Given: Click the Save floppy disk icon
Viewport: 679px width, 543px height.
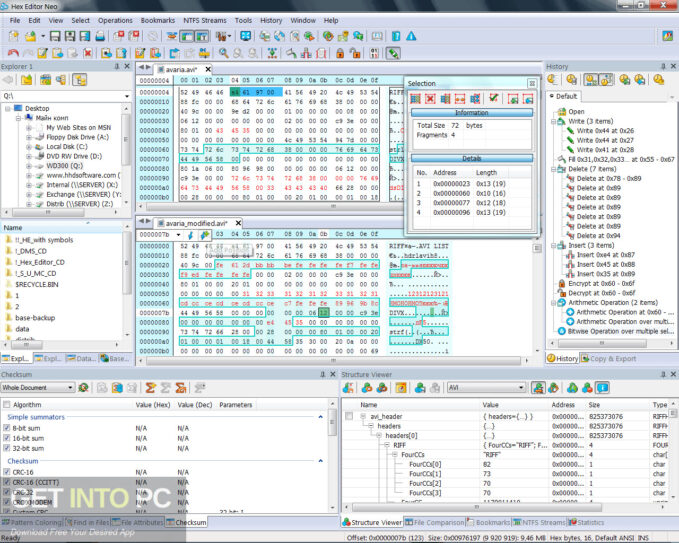Looking at the screenshot, I should (55, 36).
